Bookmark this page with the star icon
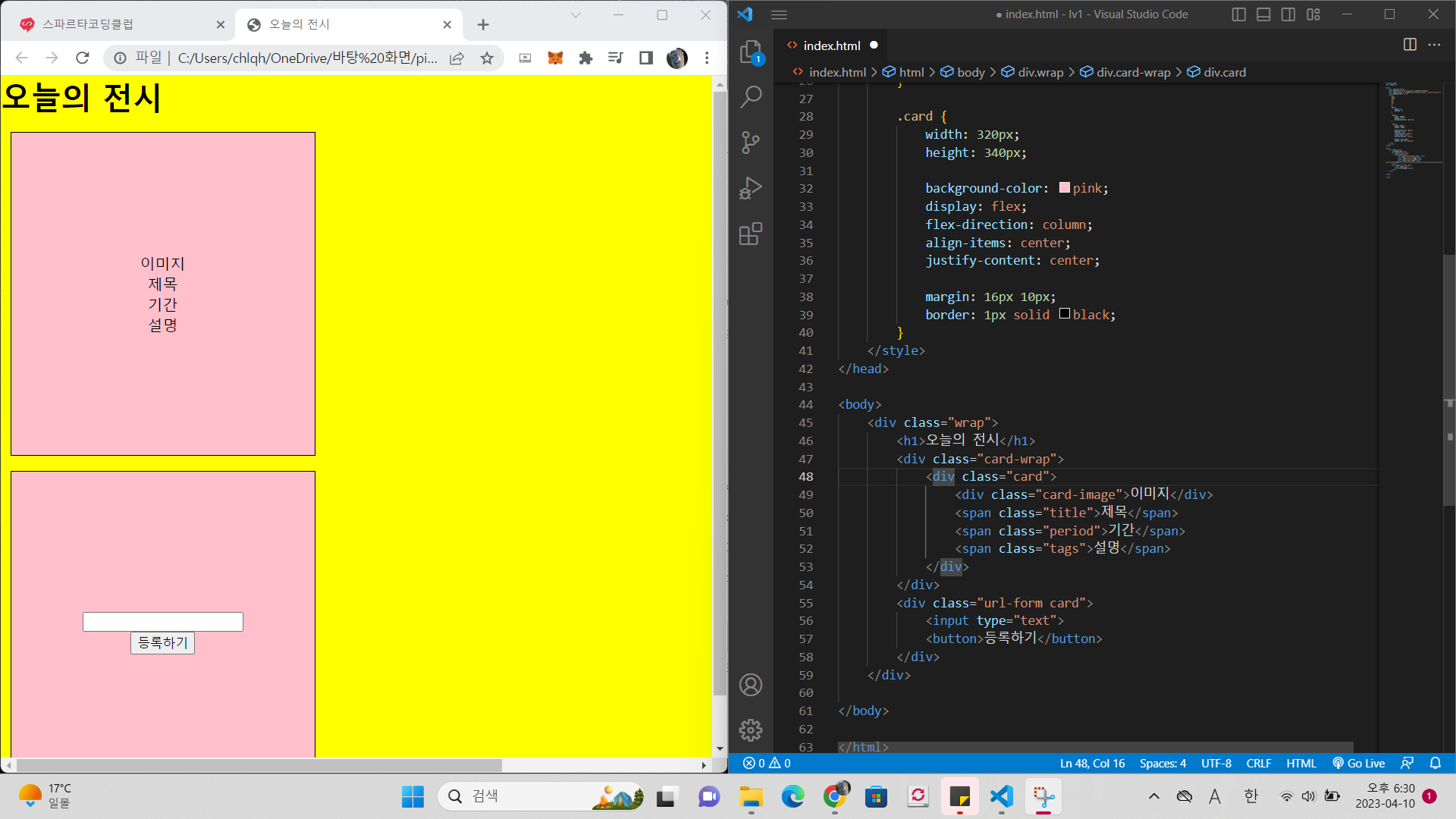 tap(487, 58)
